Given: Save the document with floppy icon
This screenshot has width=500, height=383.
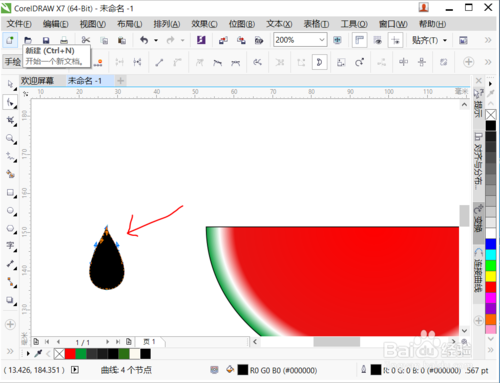Looking at the screenshot, I should point(46,40).
